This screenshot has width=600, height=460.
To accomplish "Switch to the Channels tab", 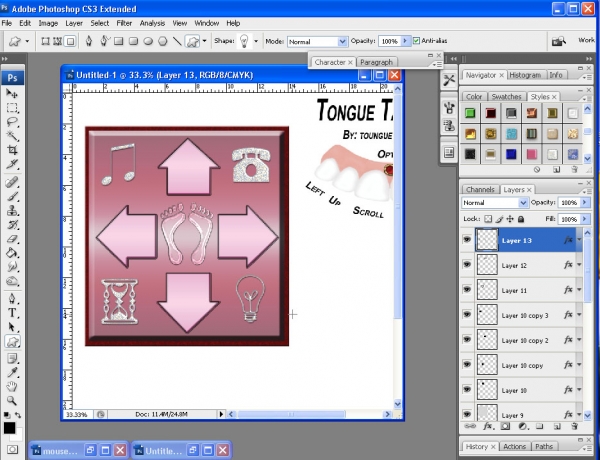I will pos(480,189).
